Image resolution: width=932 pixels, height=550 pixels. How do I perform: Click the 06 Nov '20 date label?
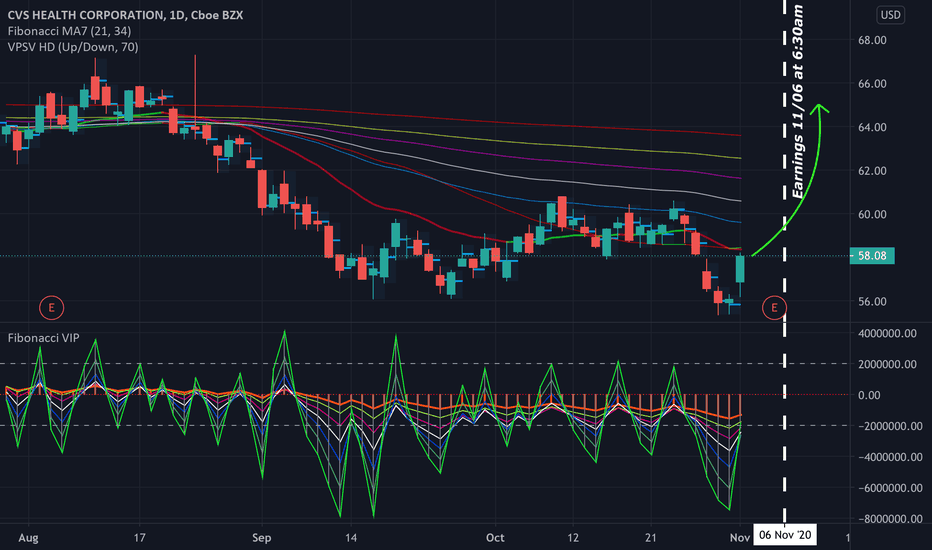(785, 535)
